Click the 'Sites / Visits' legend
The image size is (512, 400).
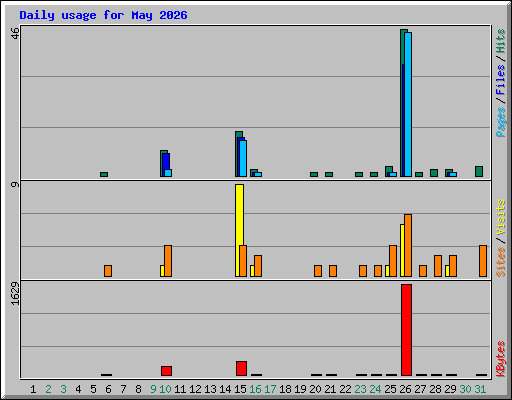(x=500, y=238)
